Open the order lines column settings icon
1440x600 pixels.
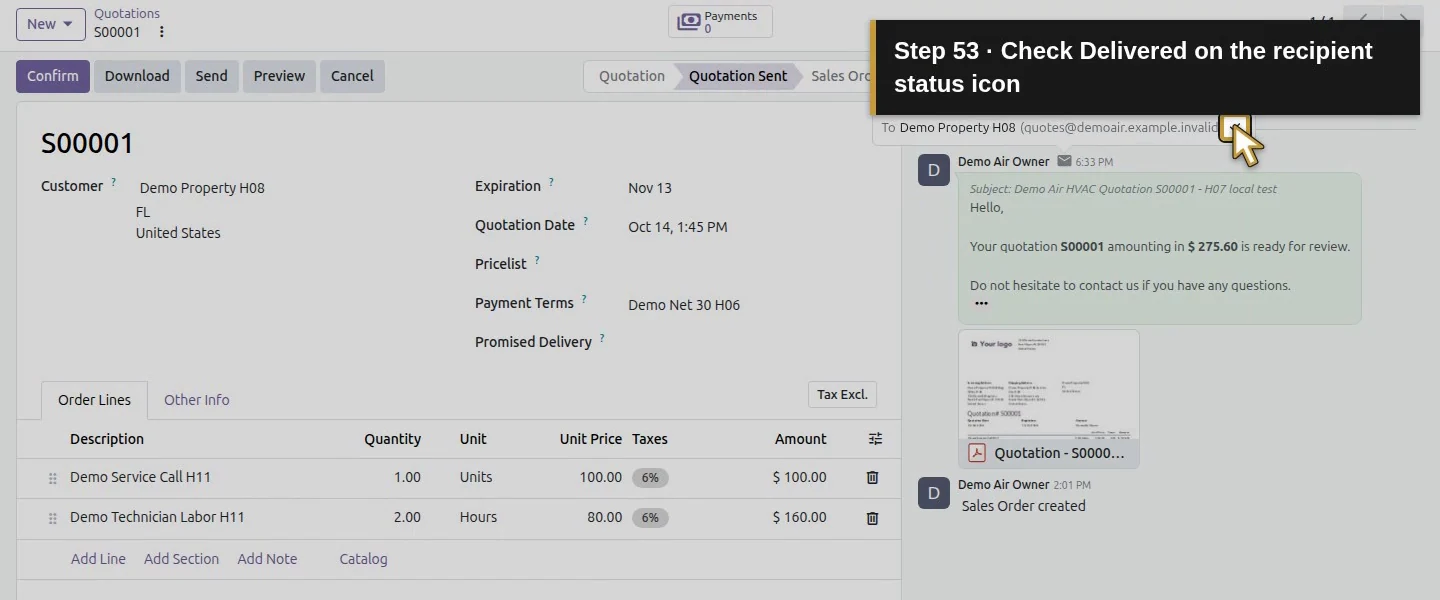pos(875,439)
